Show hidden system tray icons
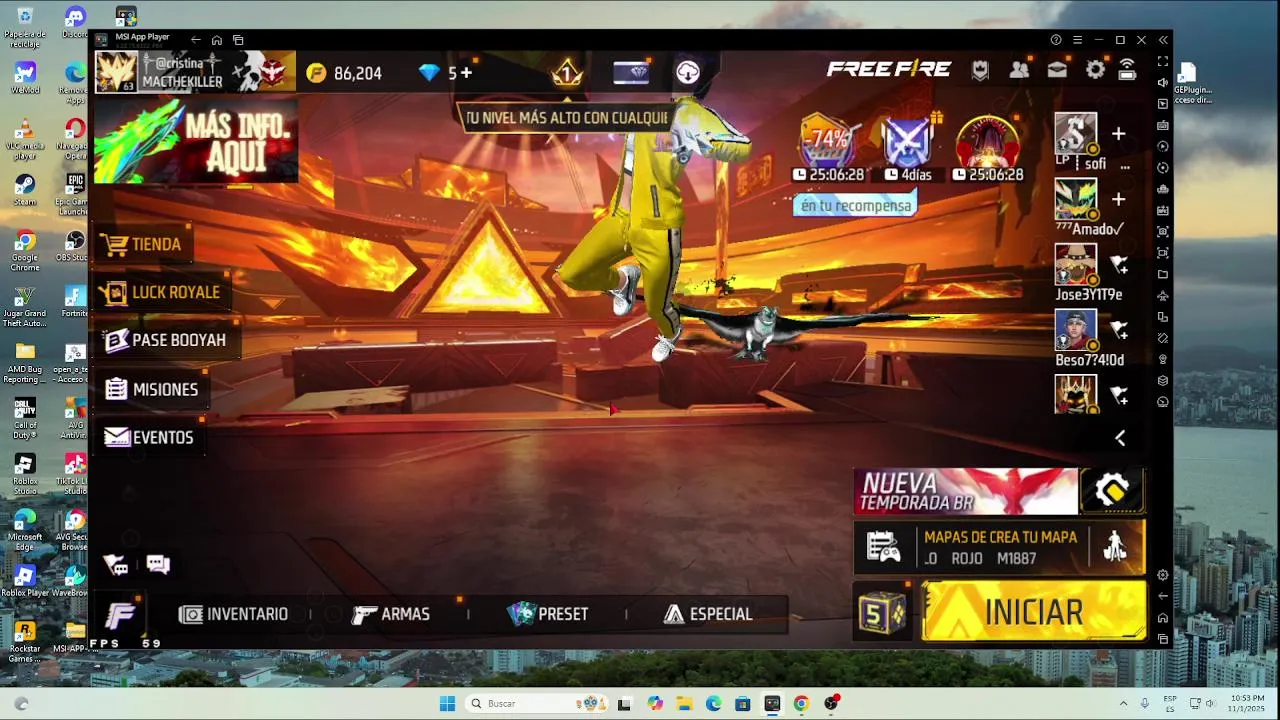Screen dimensions: 1280x720 coord(1123,703)
